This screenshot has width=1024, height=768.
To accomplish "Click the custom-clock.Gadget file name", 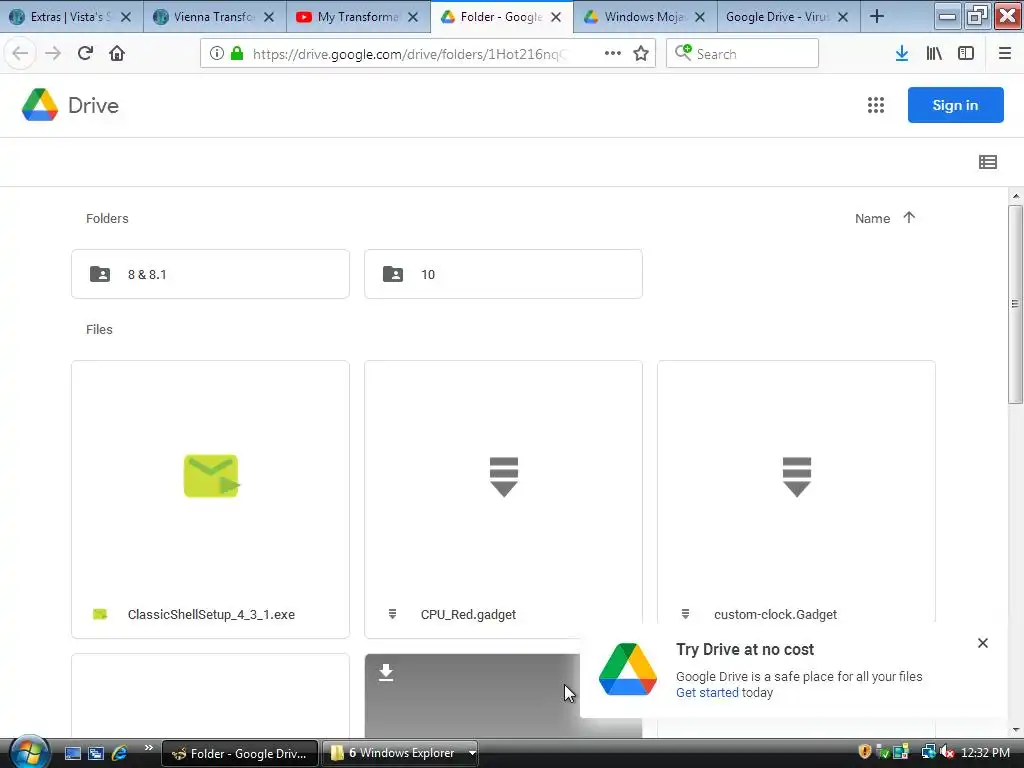I will pos(775,615).
